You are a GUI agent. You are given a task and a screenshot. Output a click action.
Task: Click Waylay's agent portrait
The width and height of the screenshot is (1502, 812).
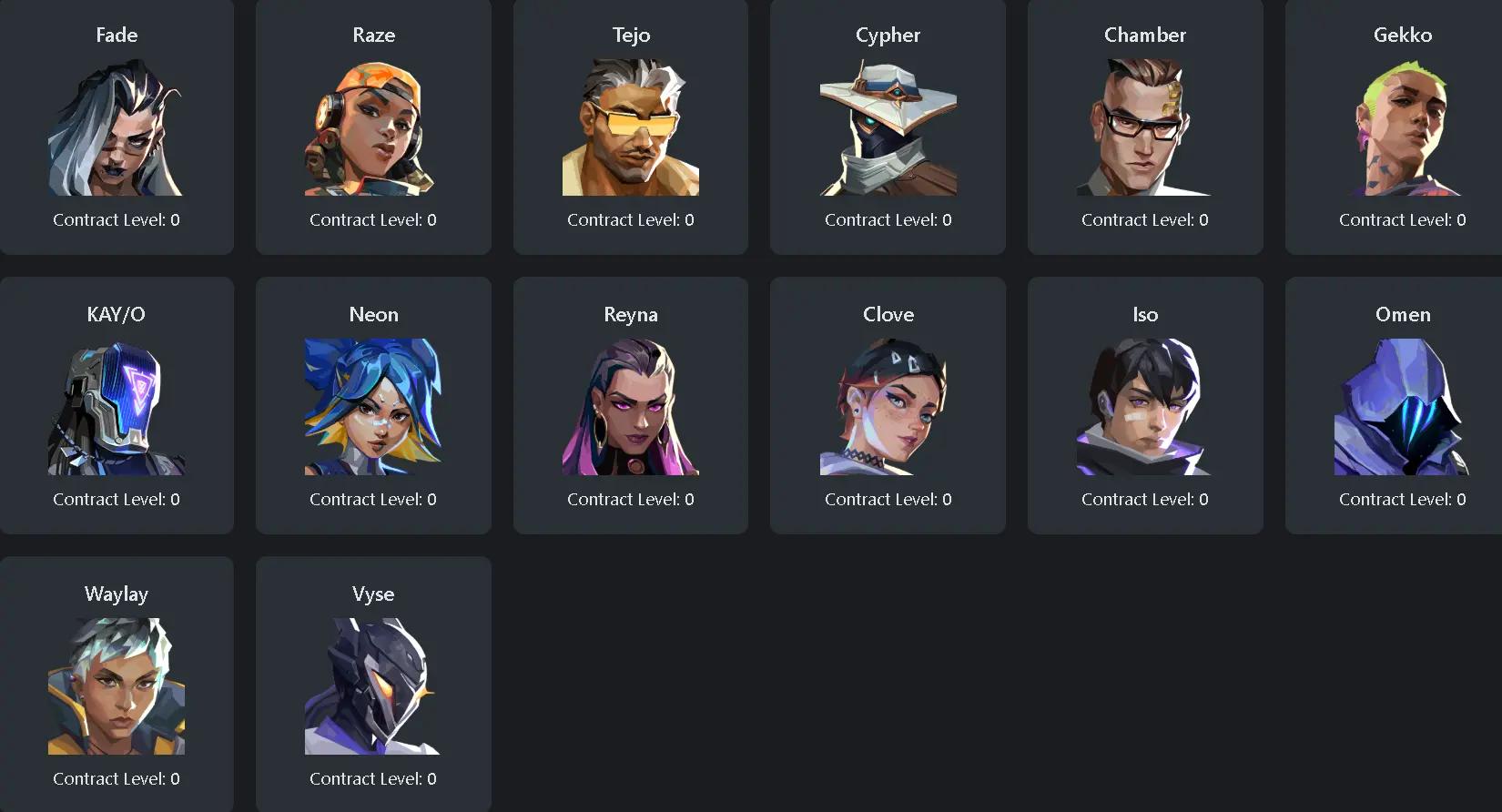coord(117,686)
